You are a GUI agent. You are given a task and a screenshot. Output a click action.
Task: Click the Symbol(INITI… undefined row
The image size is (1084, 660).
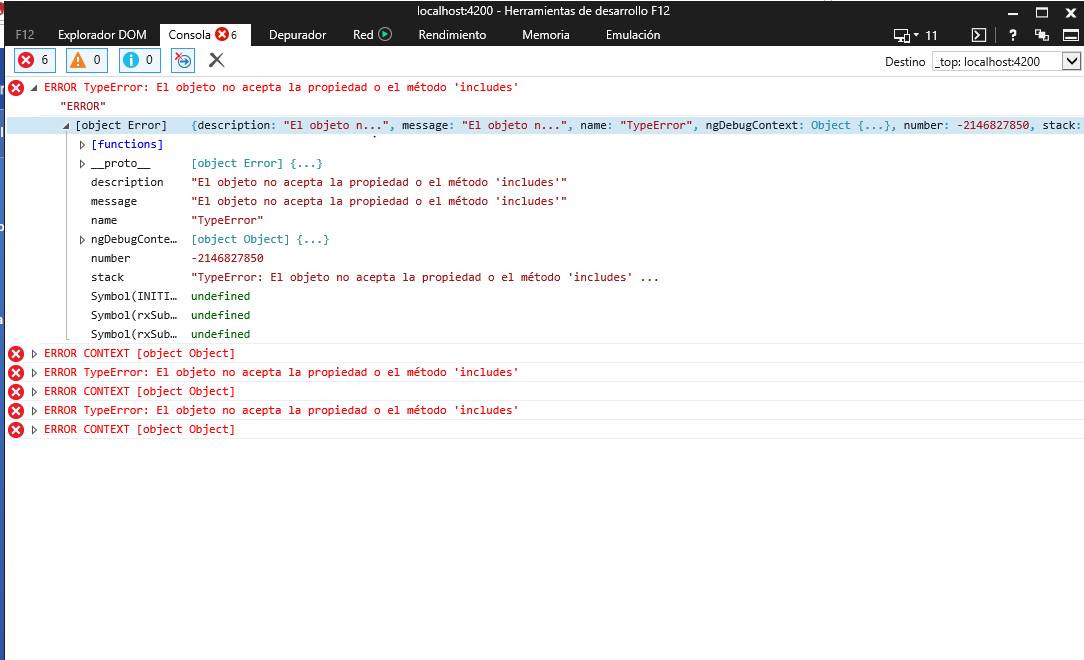pos(170,296)
